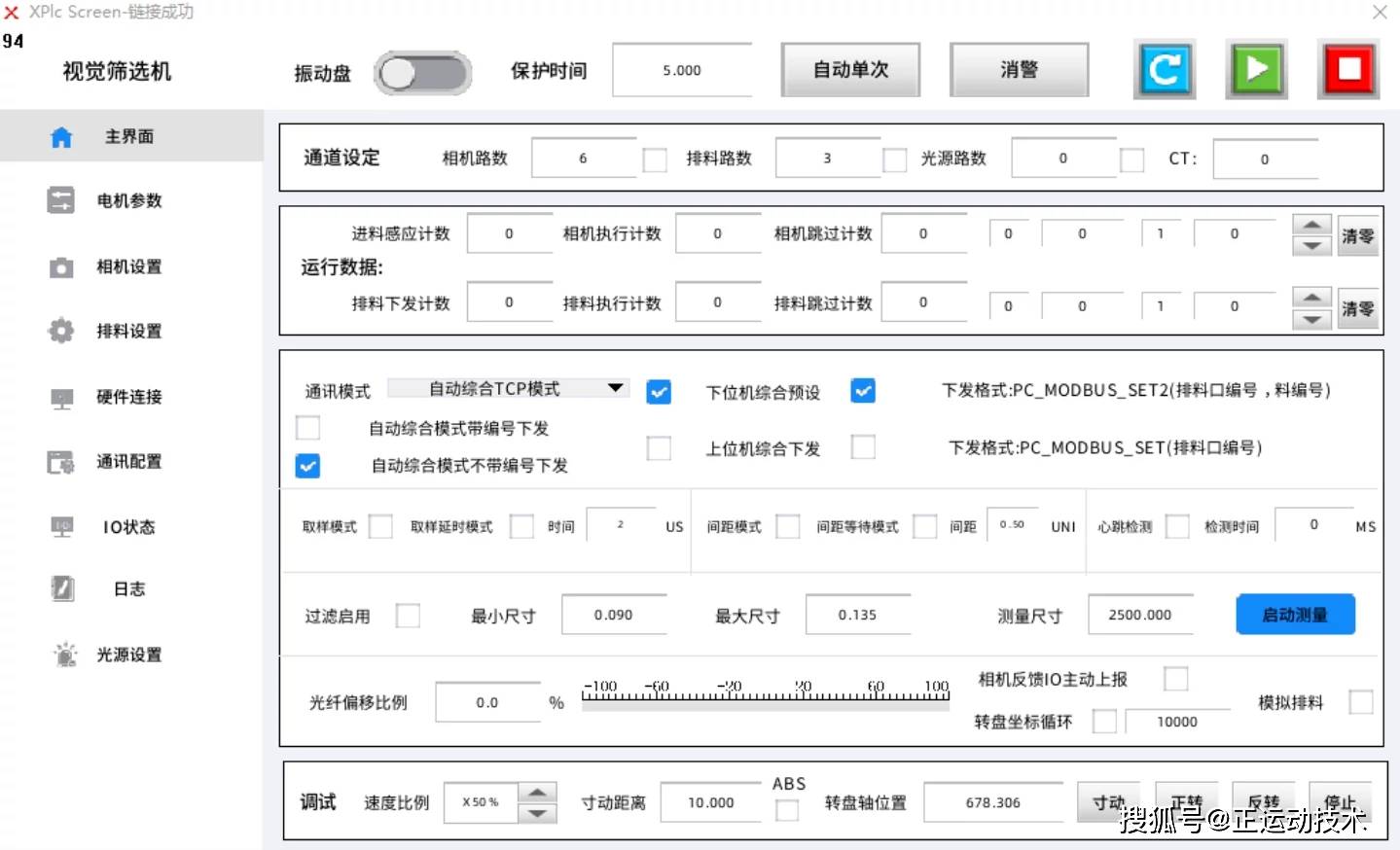Open 相机设置 via the camera icon
Image resolution: width=1400 pixels, height=850 pixels.
point(61,267)
